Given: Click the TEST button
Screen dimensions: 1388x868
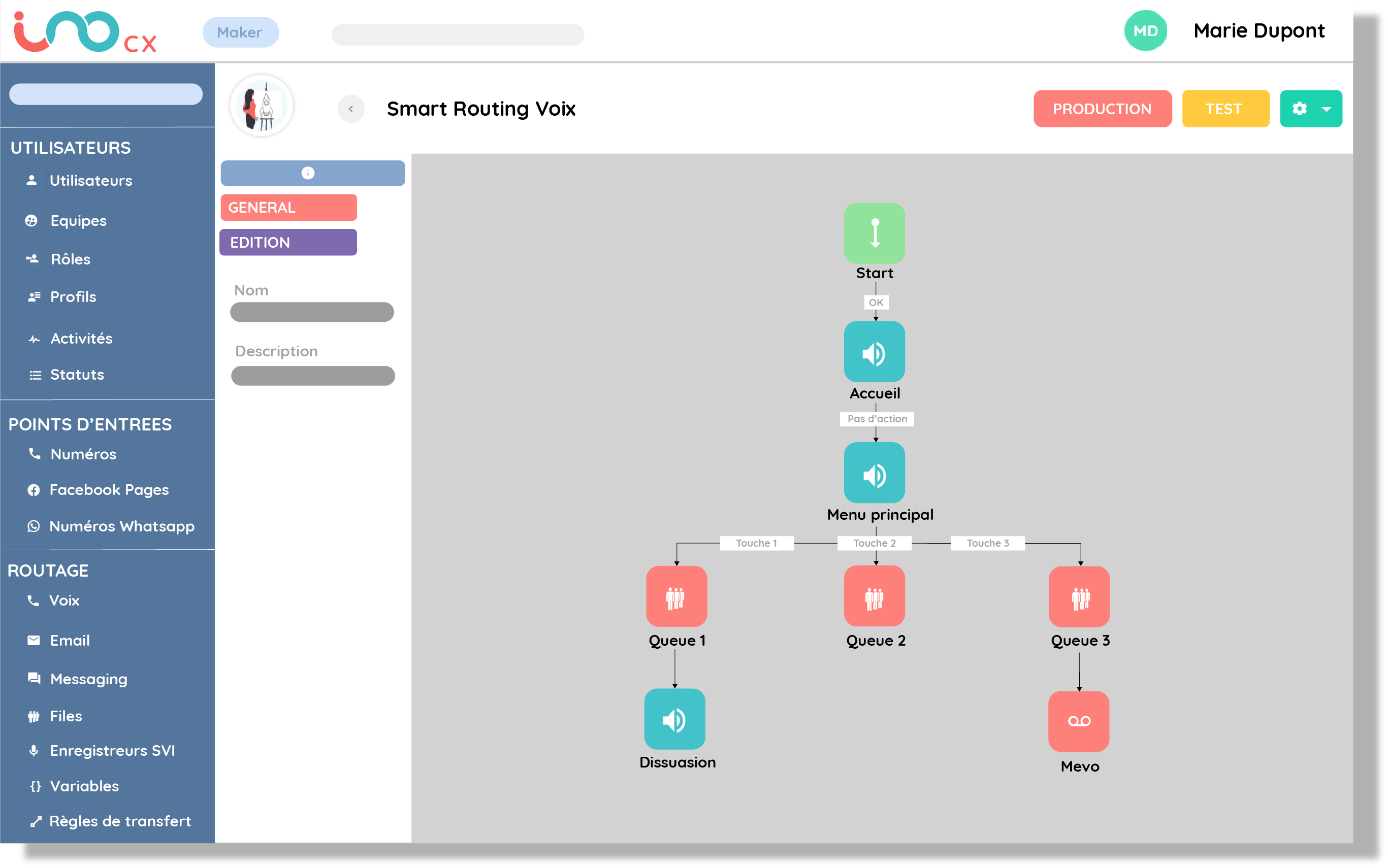Looking at the screenshot, I should 1225,109.
